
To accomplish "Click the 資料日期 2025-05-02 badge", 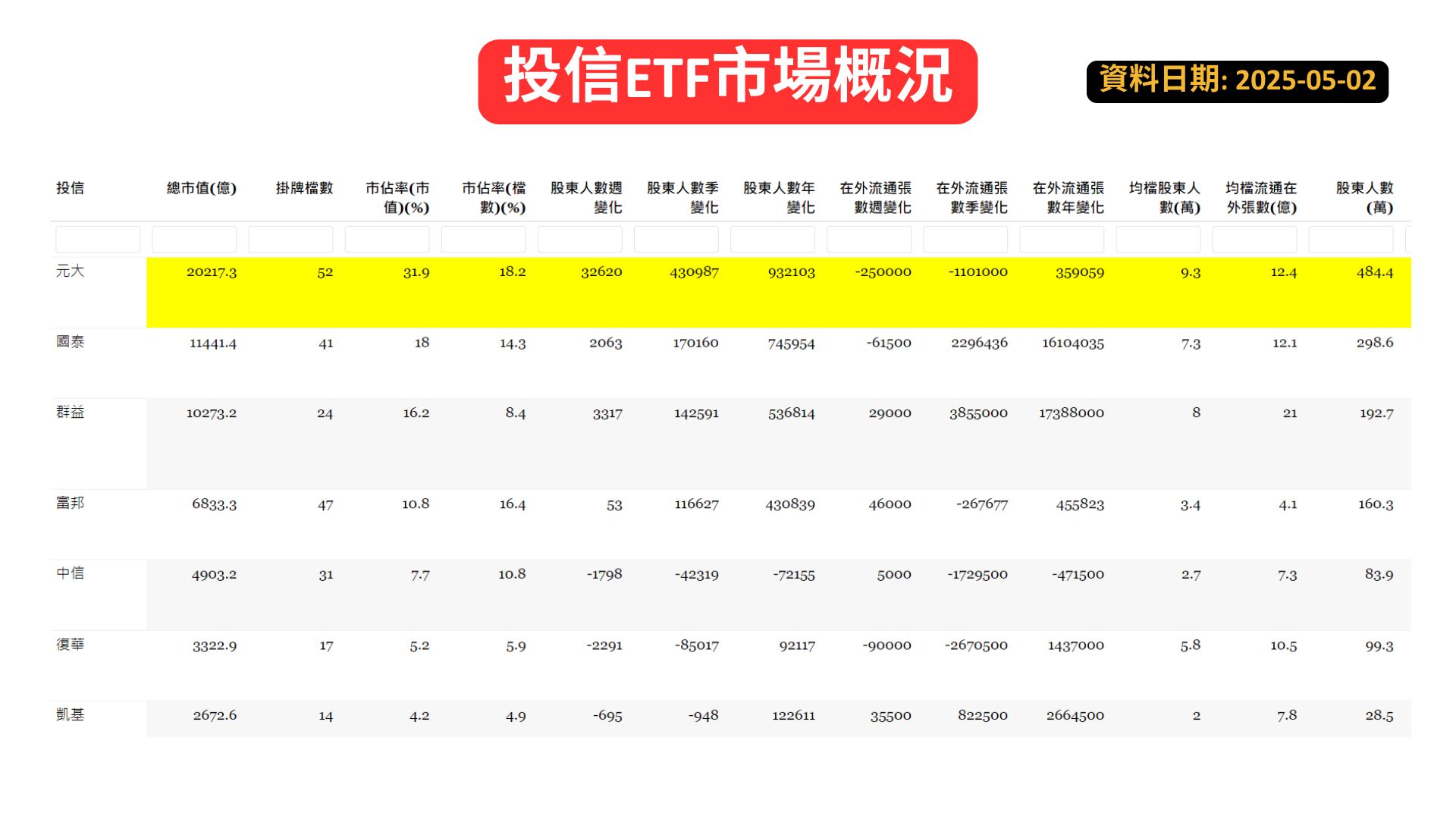I will [1237, 81].
